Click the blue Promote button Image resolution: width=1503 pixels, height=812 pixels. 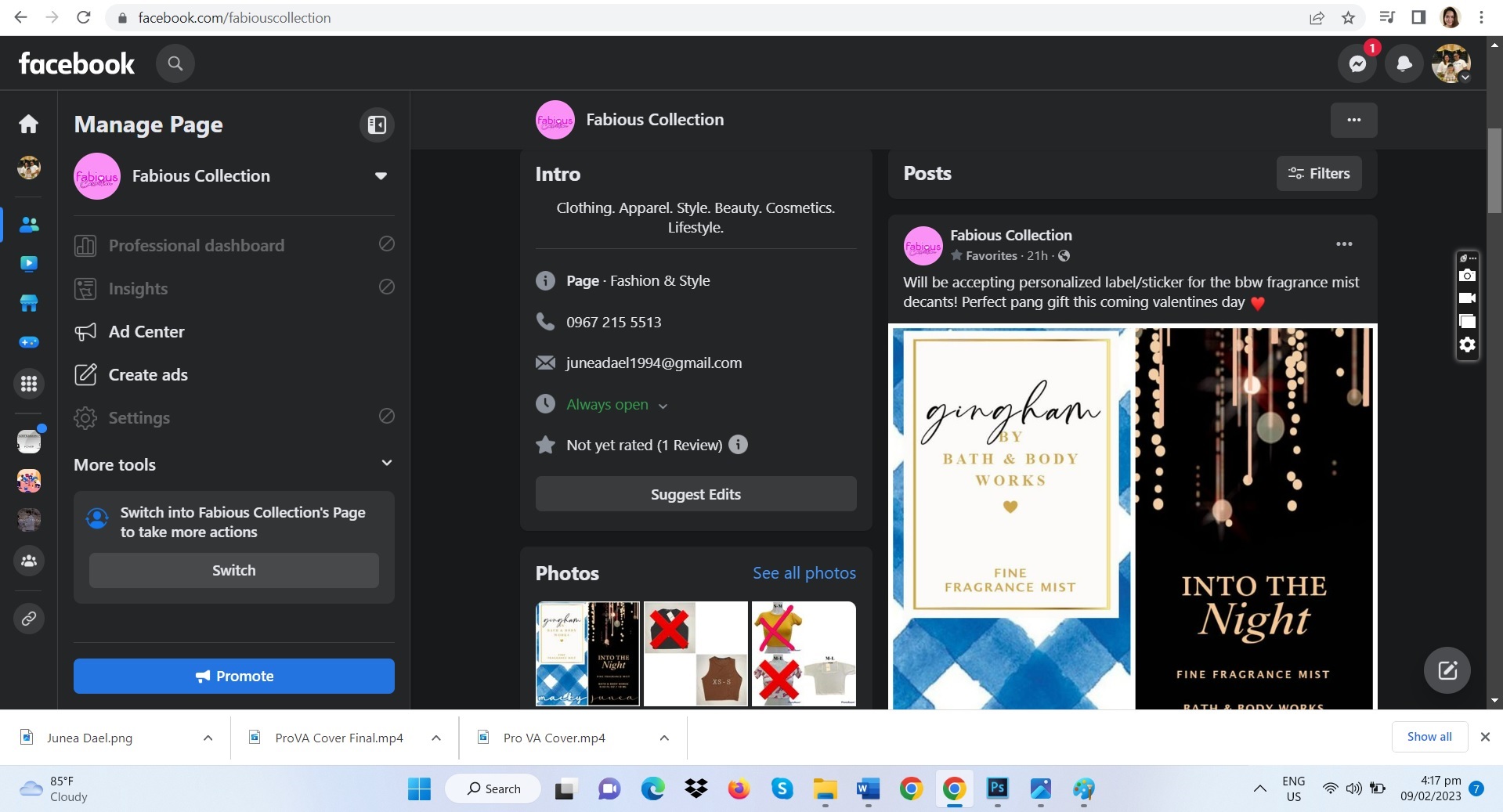click(x=234, y=676)
